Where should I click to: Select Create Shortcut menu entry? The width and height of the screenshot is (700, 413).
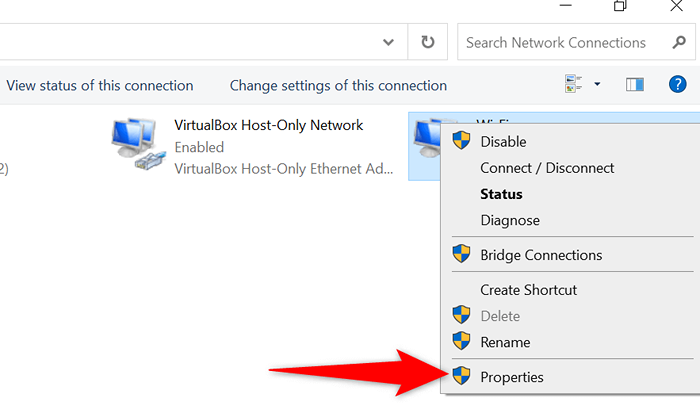click(529, 290)
